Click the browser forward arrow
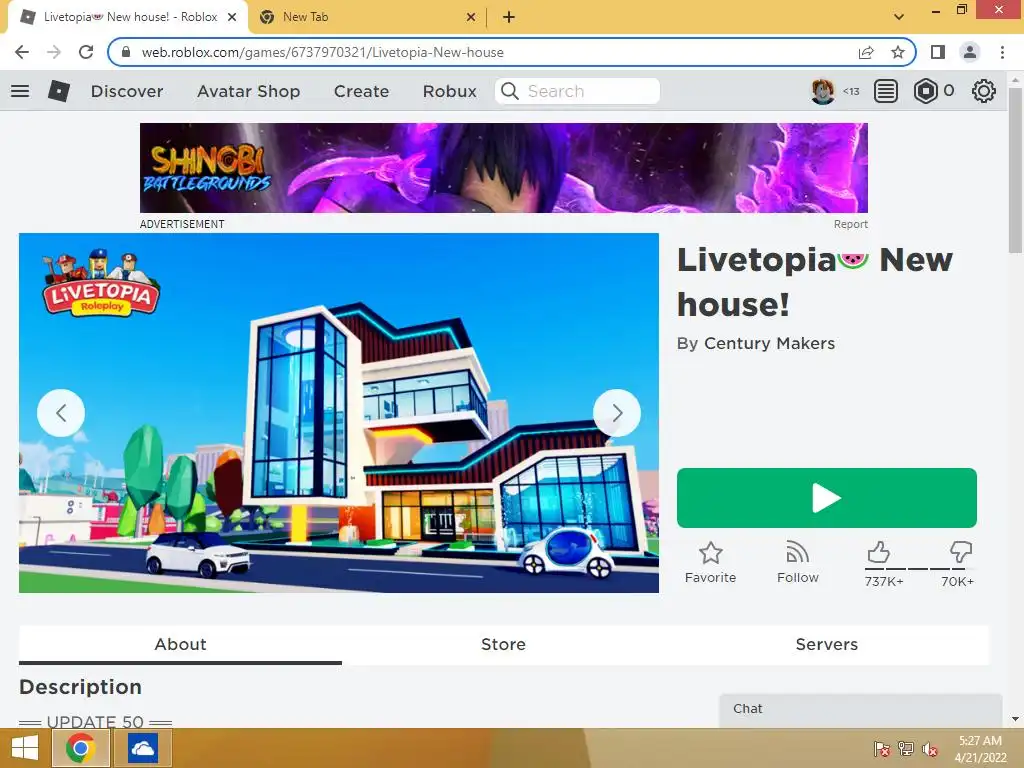 point(54,52)
